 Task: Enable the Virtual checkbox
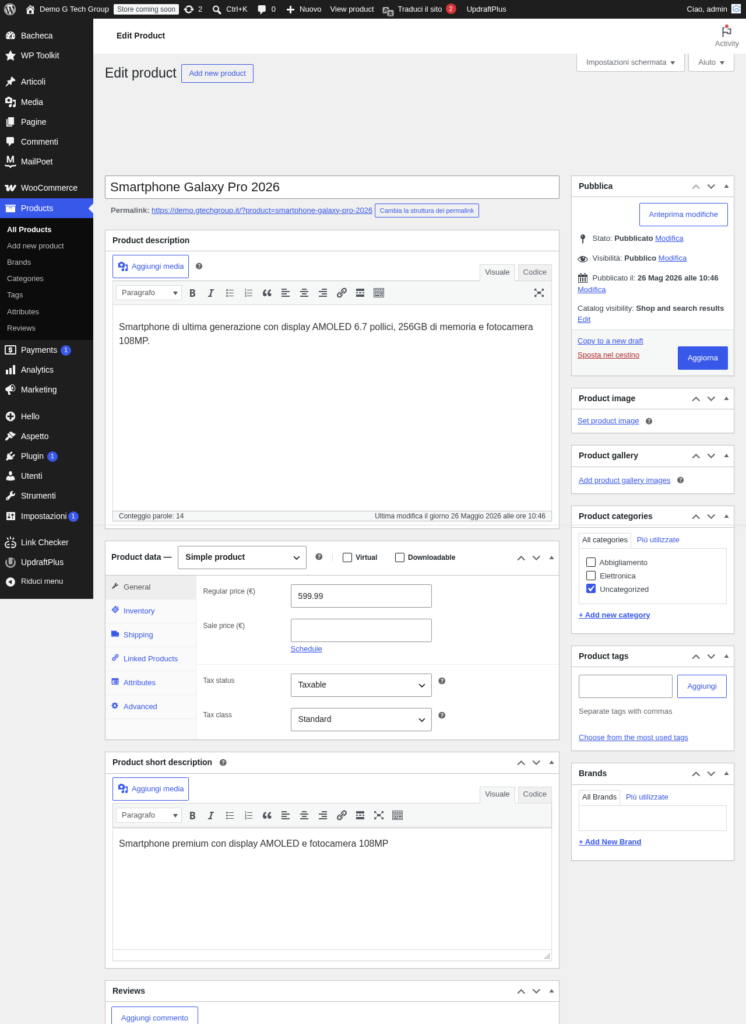[x=347, y=558]
